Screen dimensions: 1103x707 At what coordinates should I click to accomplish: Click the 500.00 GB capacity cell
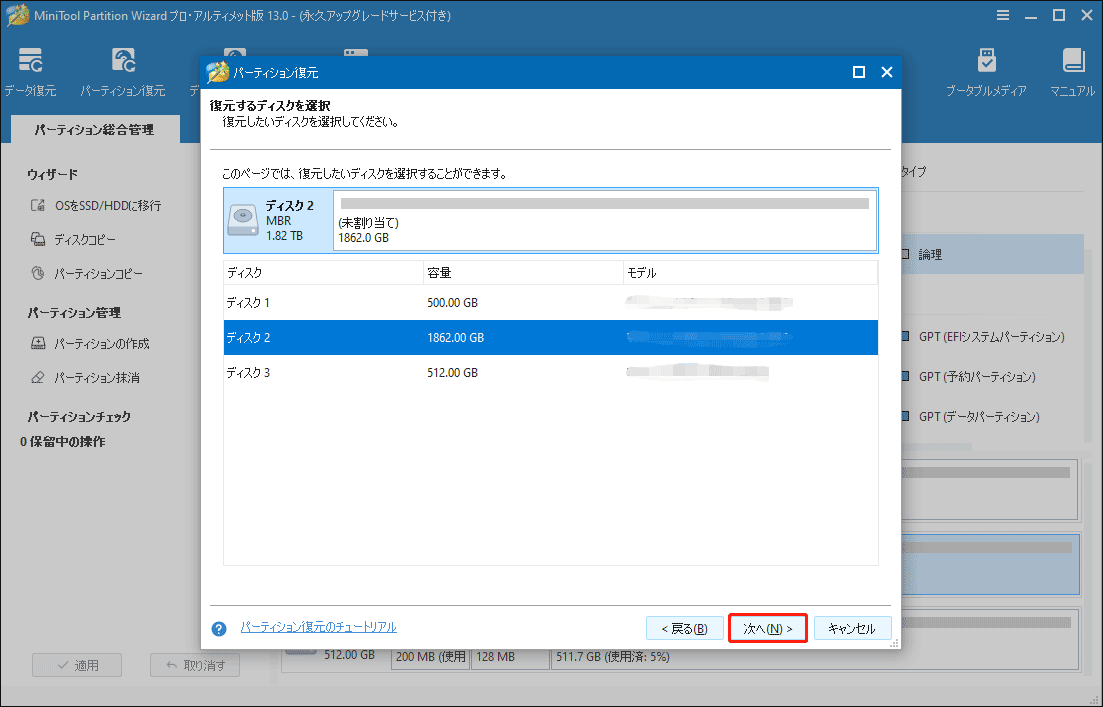tap(452, 302)
